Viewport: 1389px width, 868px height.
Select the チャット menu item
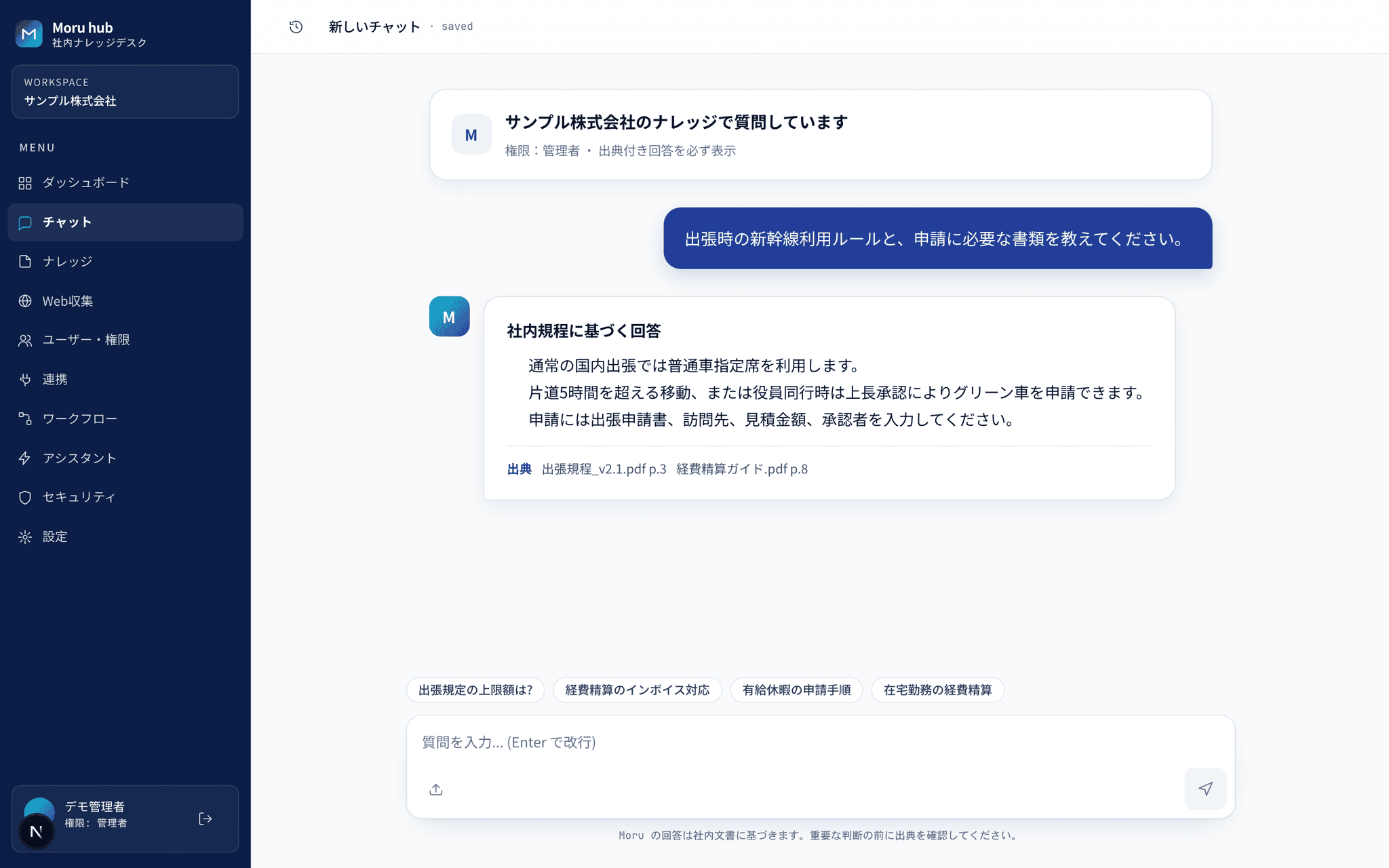coord(125,222)
